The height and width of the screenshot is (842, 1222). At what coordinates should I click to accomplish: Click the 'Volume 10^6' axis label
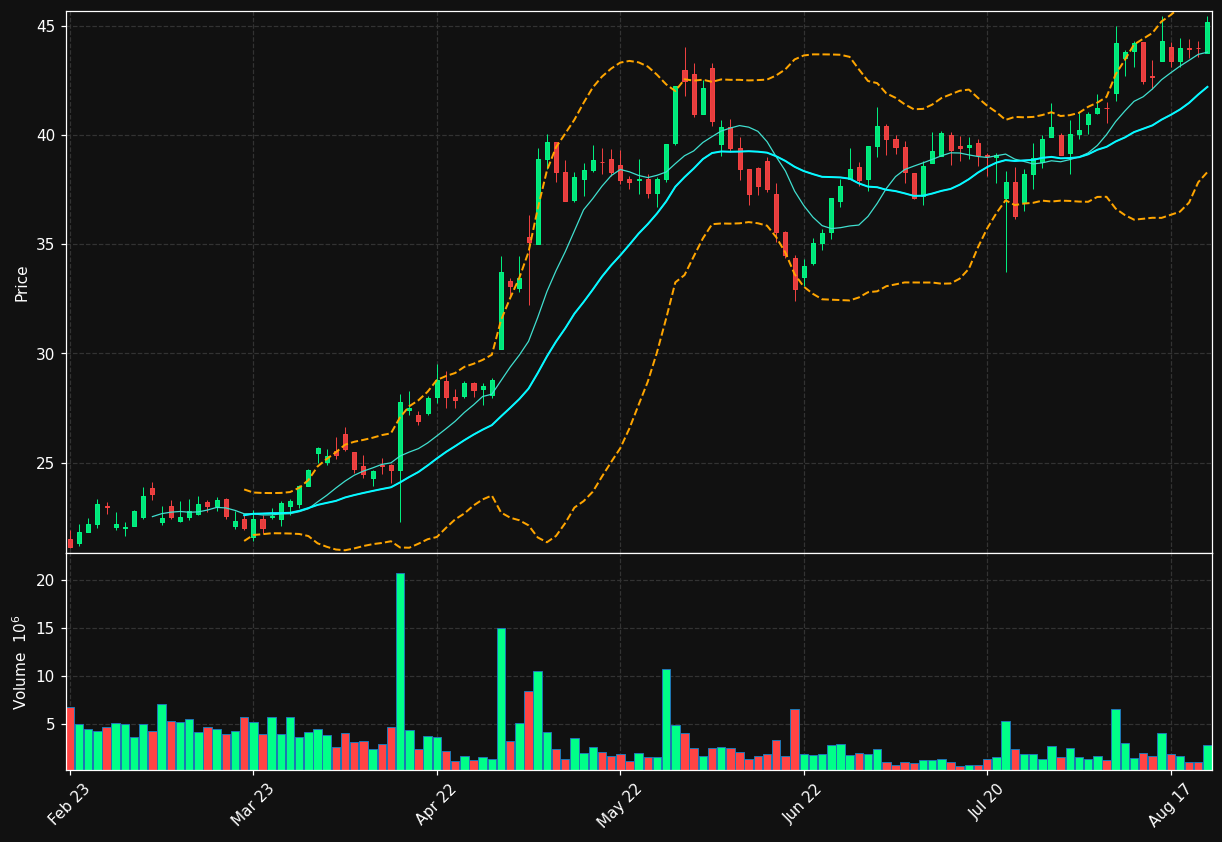click(20, 662)
